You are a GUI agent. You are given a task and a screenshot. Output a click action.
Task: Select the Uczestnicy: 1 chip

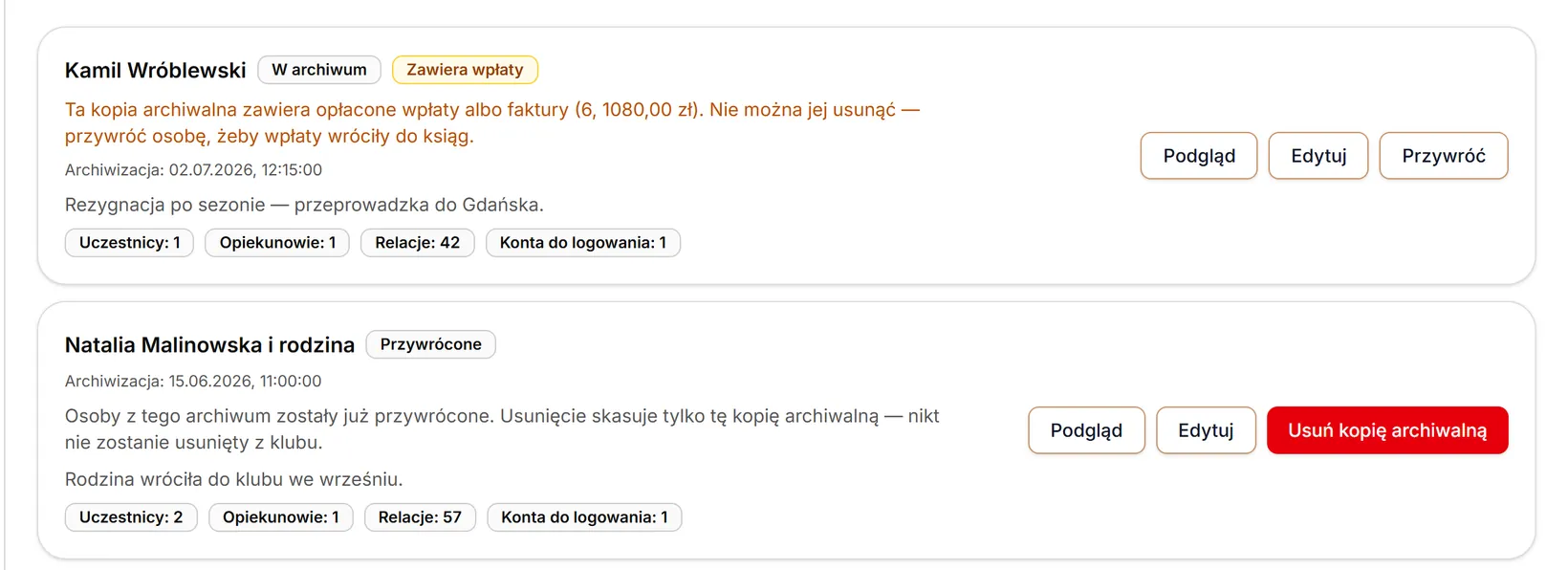point(129,243)
